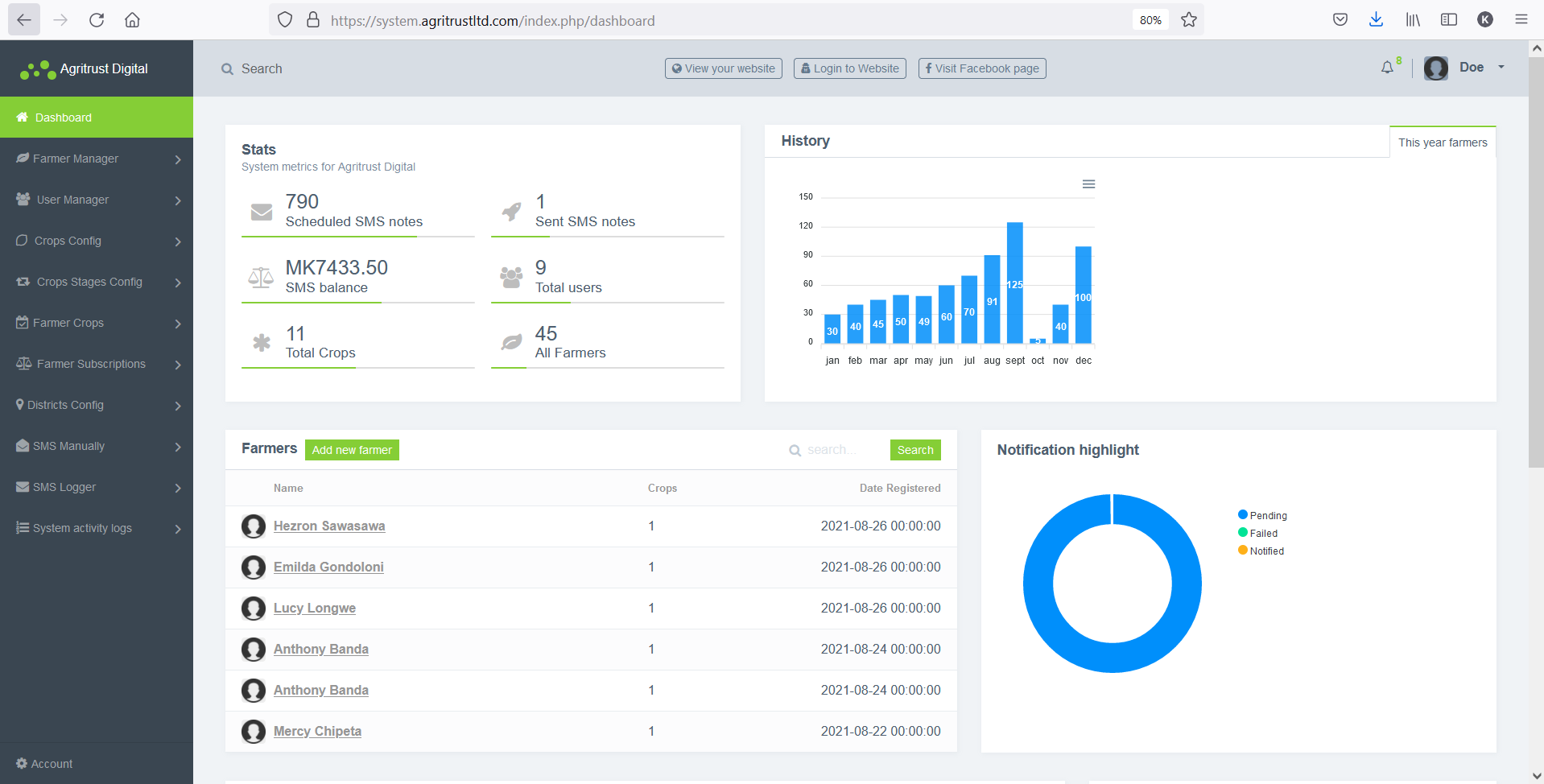This screenshot has width=1544, height=784.
Task: Click the Login to Website button
Action: pos(850,68)
